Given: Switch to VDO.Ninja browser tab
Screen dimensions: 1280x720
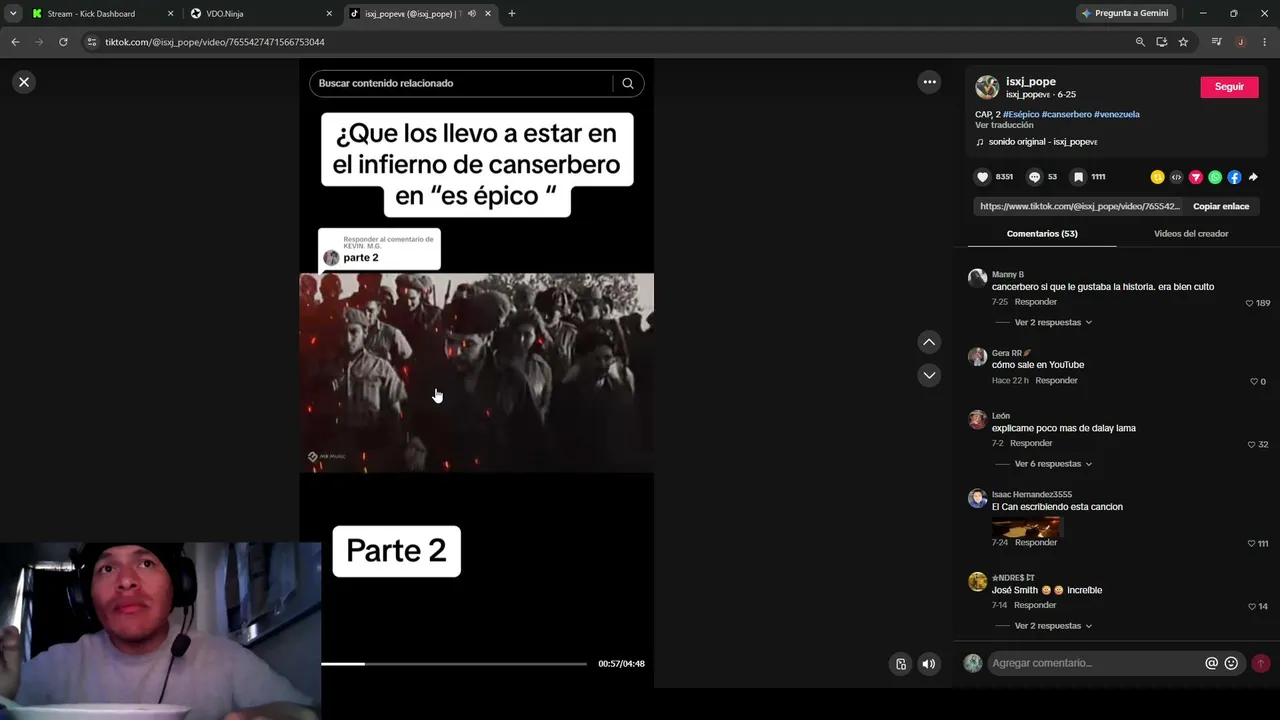Looking at the screenshot, I should click(225, 14).
